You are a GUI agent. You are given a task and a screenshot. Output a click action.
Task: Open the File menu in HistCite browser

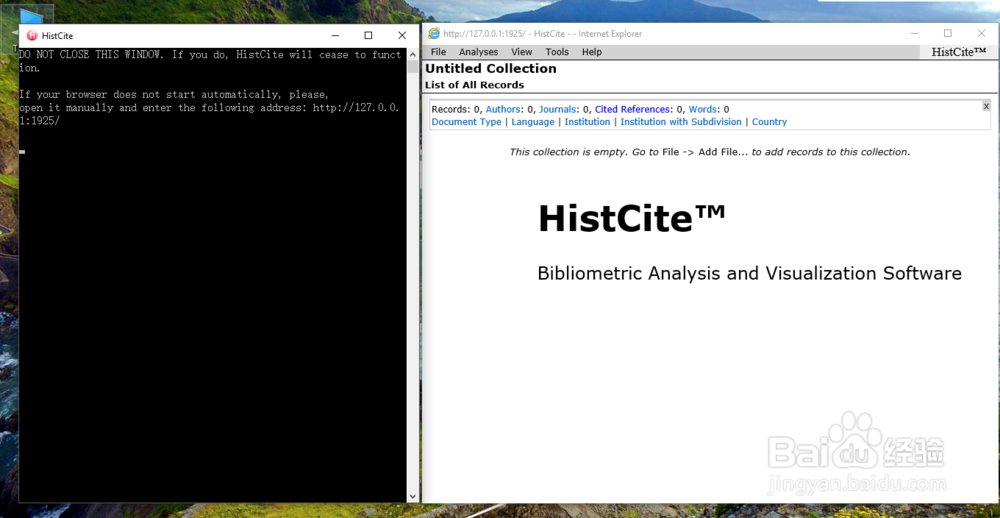coord(438,52)
